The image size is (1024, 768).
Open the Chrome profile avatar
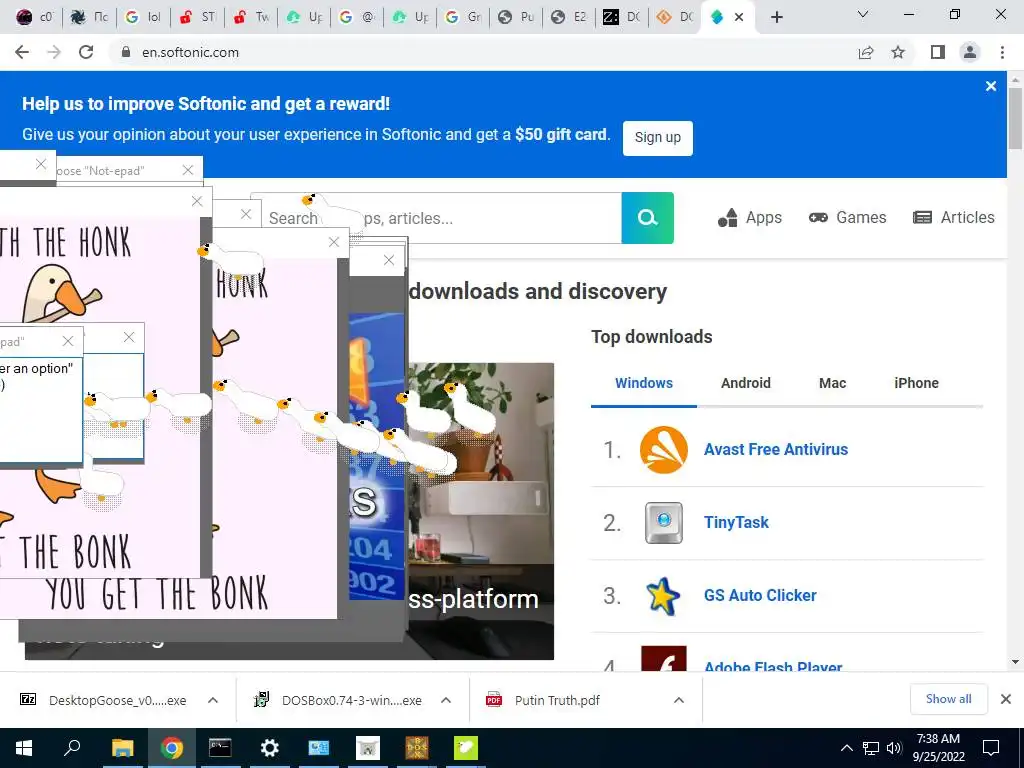[970, 52]
